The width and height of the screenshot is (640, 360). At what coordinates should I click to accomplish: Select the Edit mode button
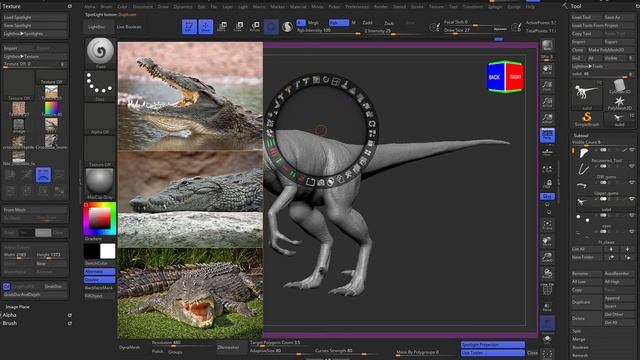tap(189, 27)
